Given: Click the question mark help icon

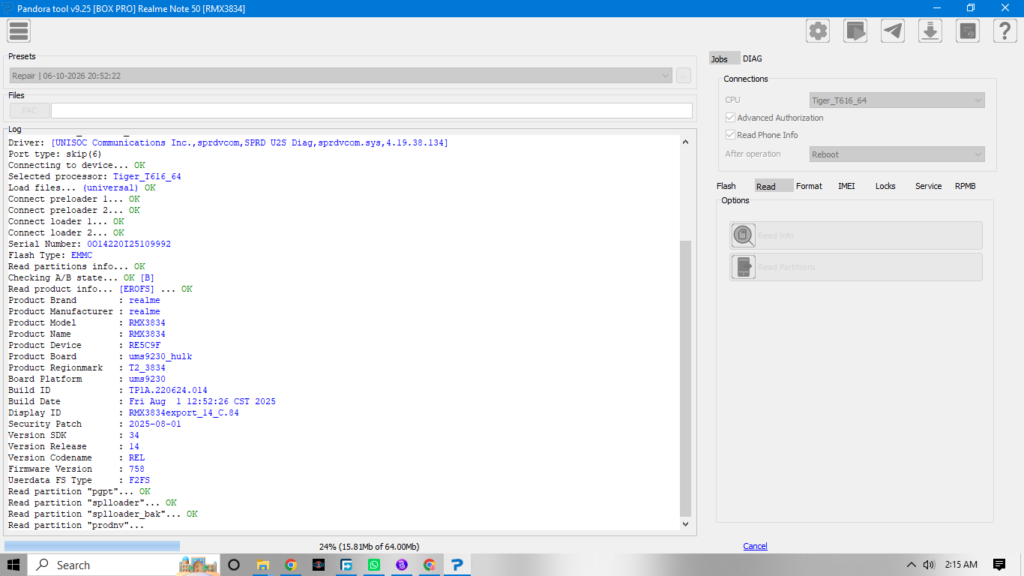Looking at the screenshot, I should (x=1004, y=31).
